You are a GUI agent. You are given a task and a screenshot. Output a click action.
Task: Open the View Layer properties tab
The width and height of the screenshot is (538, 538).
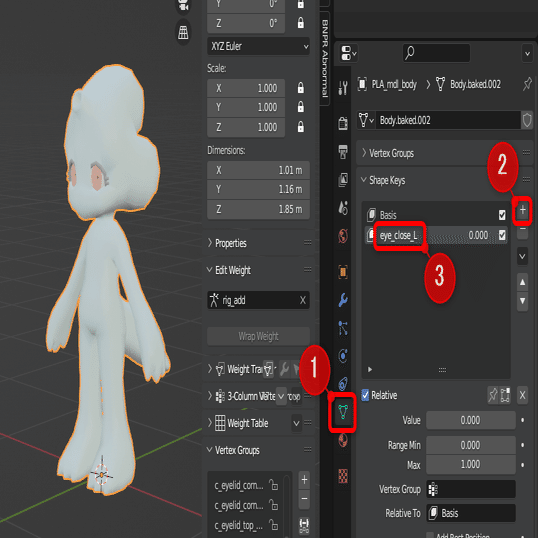click(343, 179)
